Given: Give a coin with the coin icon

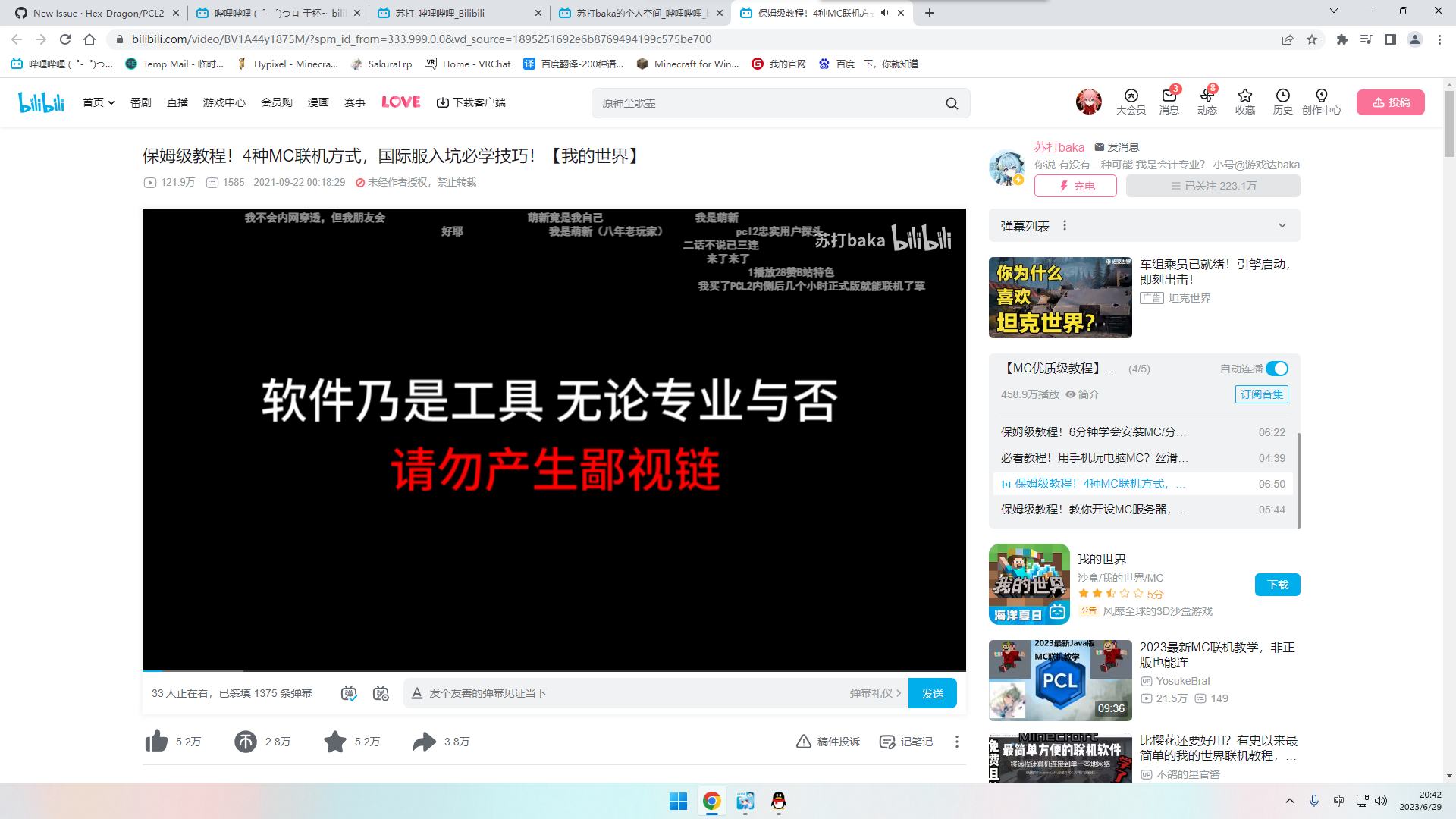Looking at the screenshot, I should coord(245,742).
